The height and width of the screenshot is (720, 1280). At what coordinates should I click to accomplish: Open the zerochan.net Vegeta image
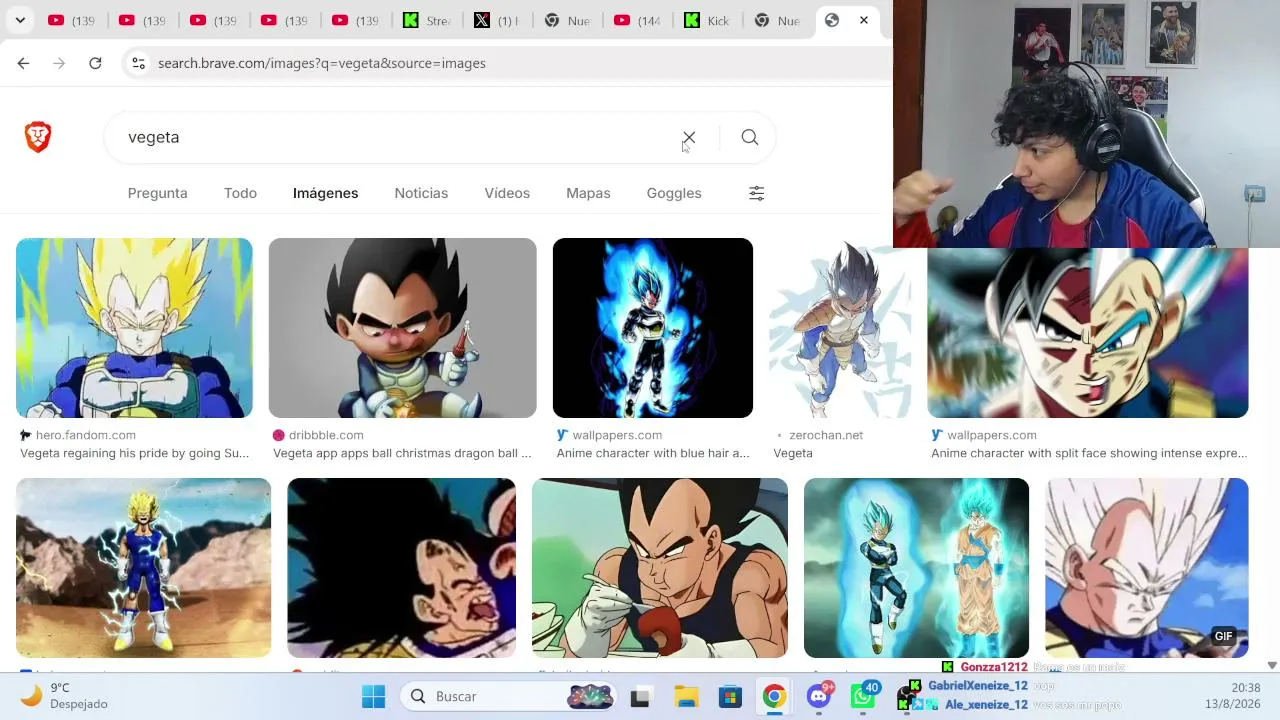840,328
